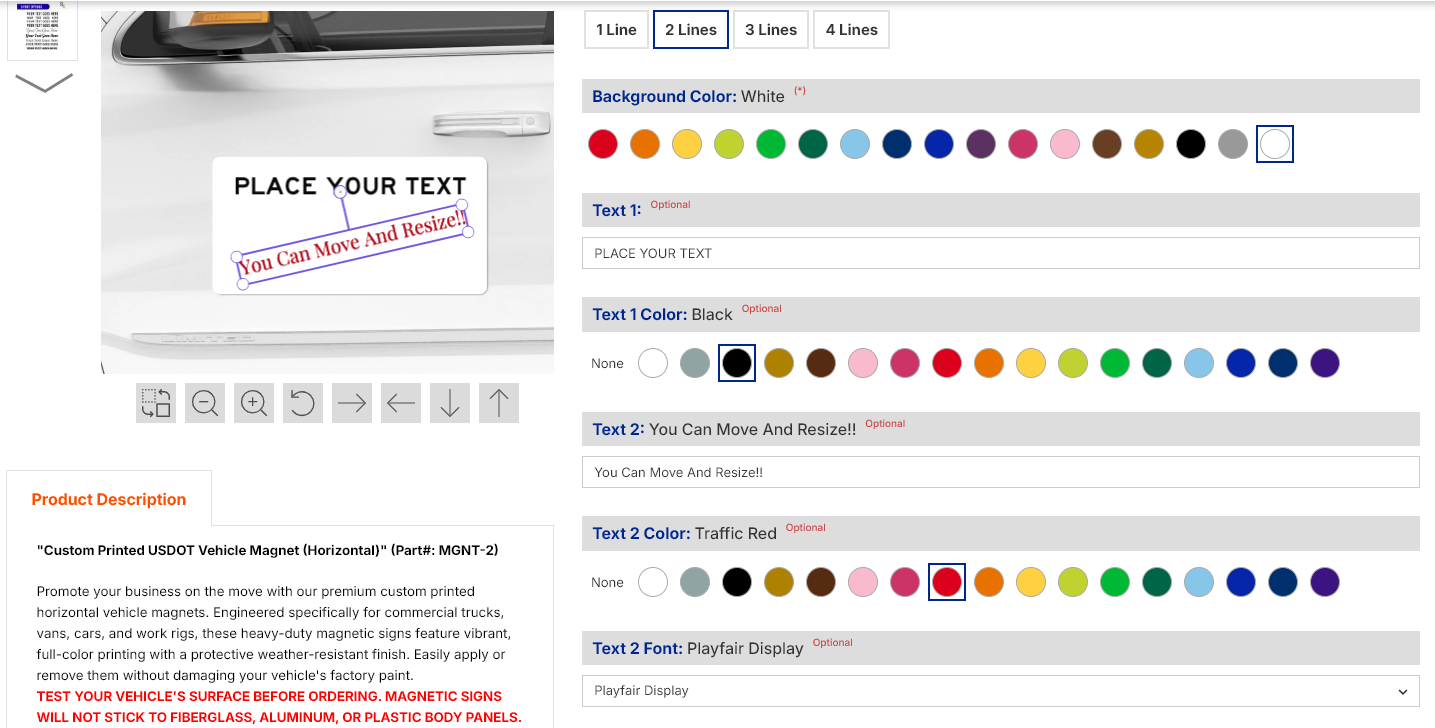Image resolution: width=1435 pixels, height=728 pixels.
Task: Choose dark green background color swatch
Action: coord(813,144)
